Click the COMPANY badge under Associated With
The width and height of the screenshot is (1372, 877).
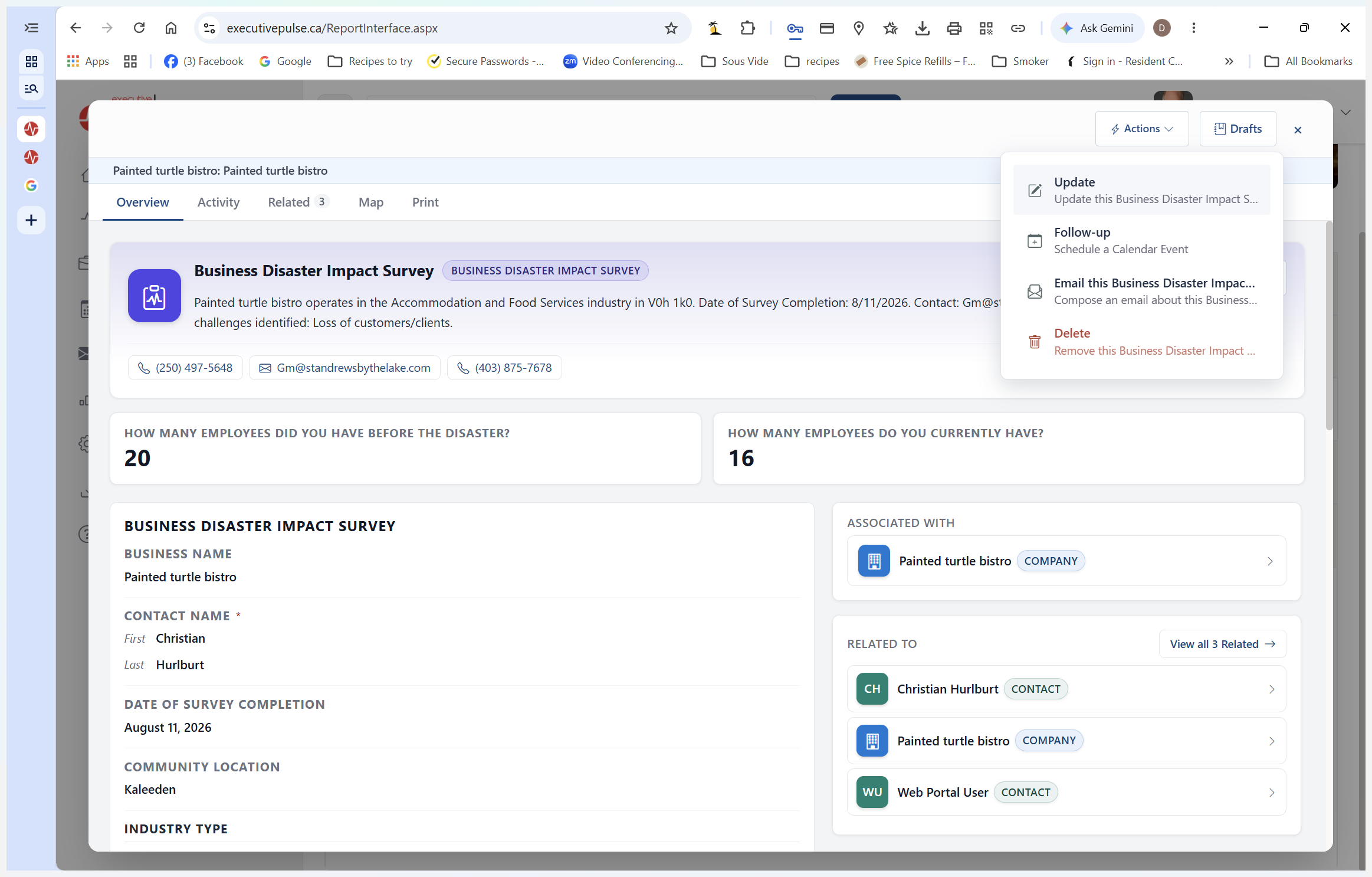[x=1051, y=561]
